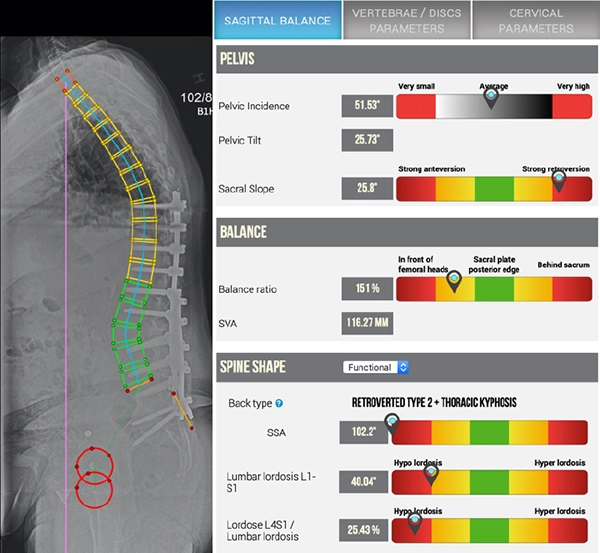Click the Balance ratio 151 % value
600x553 pixels.
click(365, 290)
